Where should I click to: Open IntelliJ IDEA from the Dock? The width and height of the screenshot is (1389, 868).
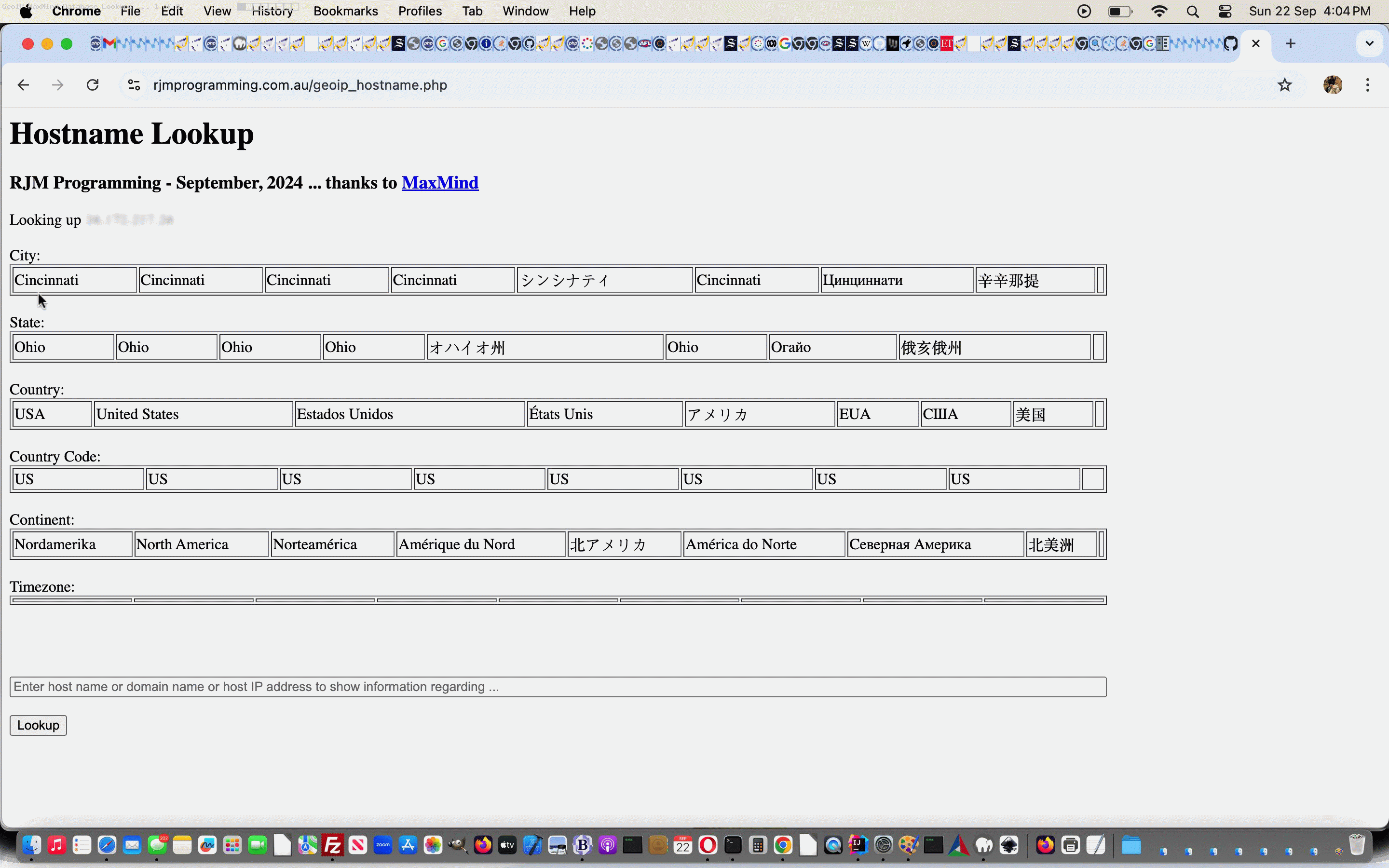click(858, 845)
